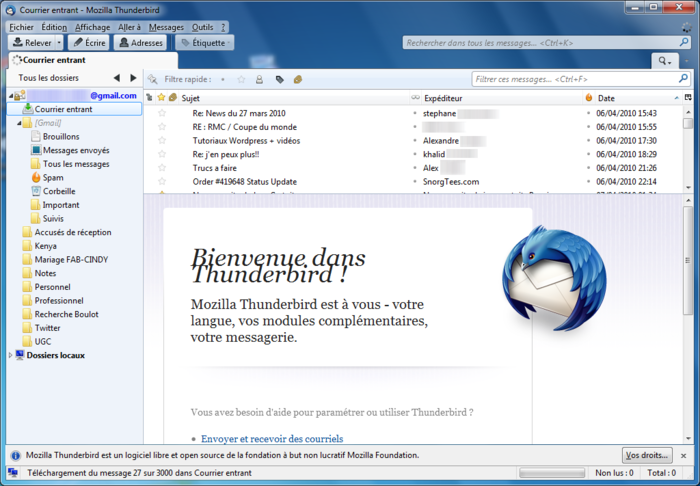700x486 pixels.
Task: Click the Écrire compose button
Action: tap(88, 43)
